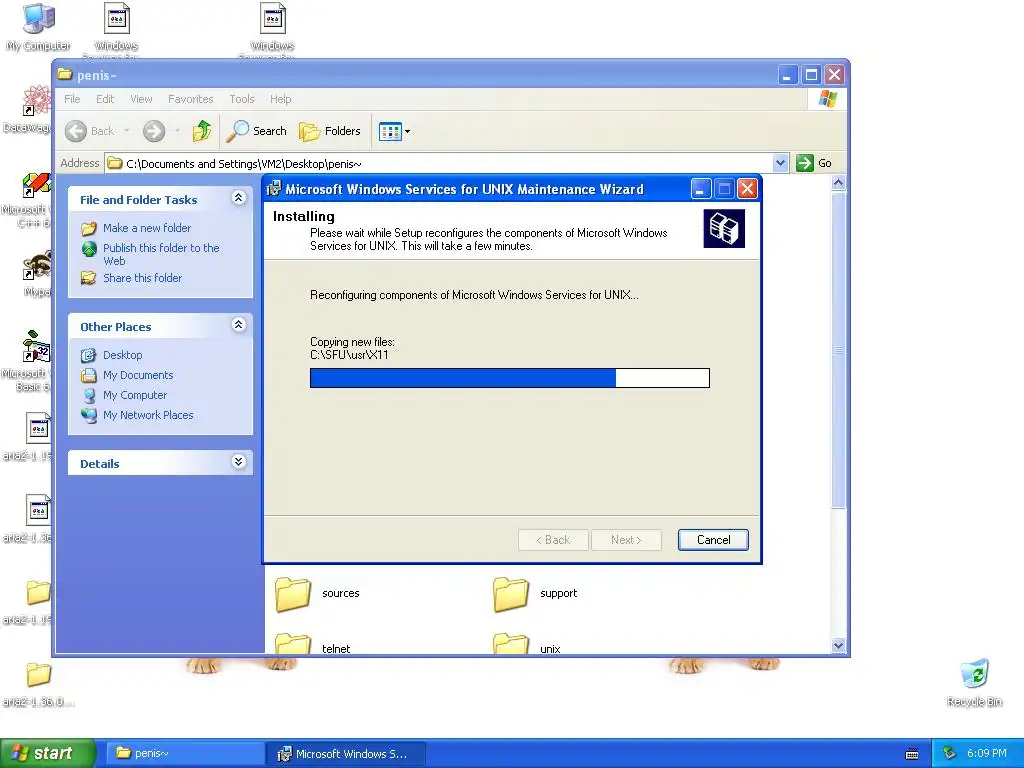Click the Search toolbar button in Explorer
This screenshot has width=1024, height=768.
(x=257, y=131)
